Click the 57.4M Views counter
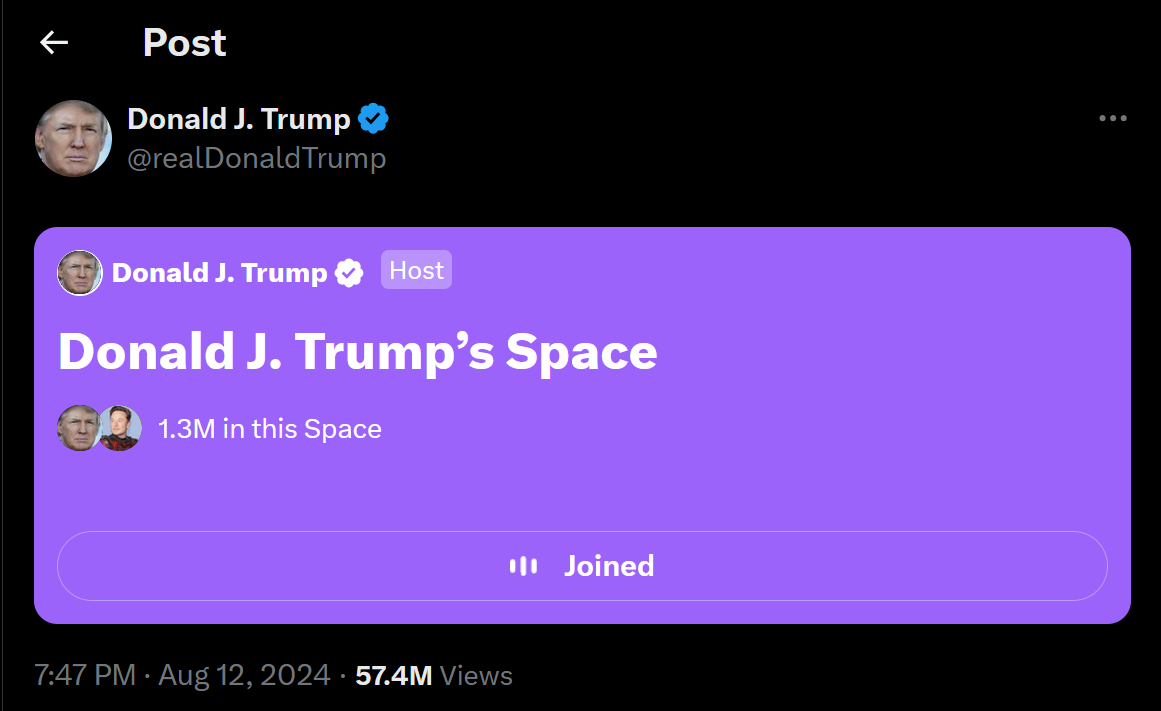The width and height of the screenshot is (1161, 711). [x=434, y=676]
